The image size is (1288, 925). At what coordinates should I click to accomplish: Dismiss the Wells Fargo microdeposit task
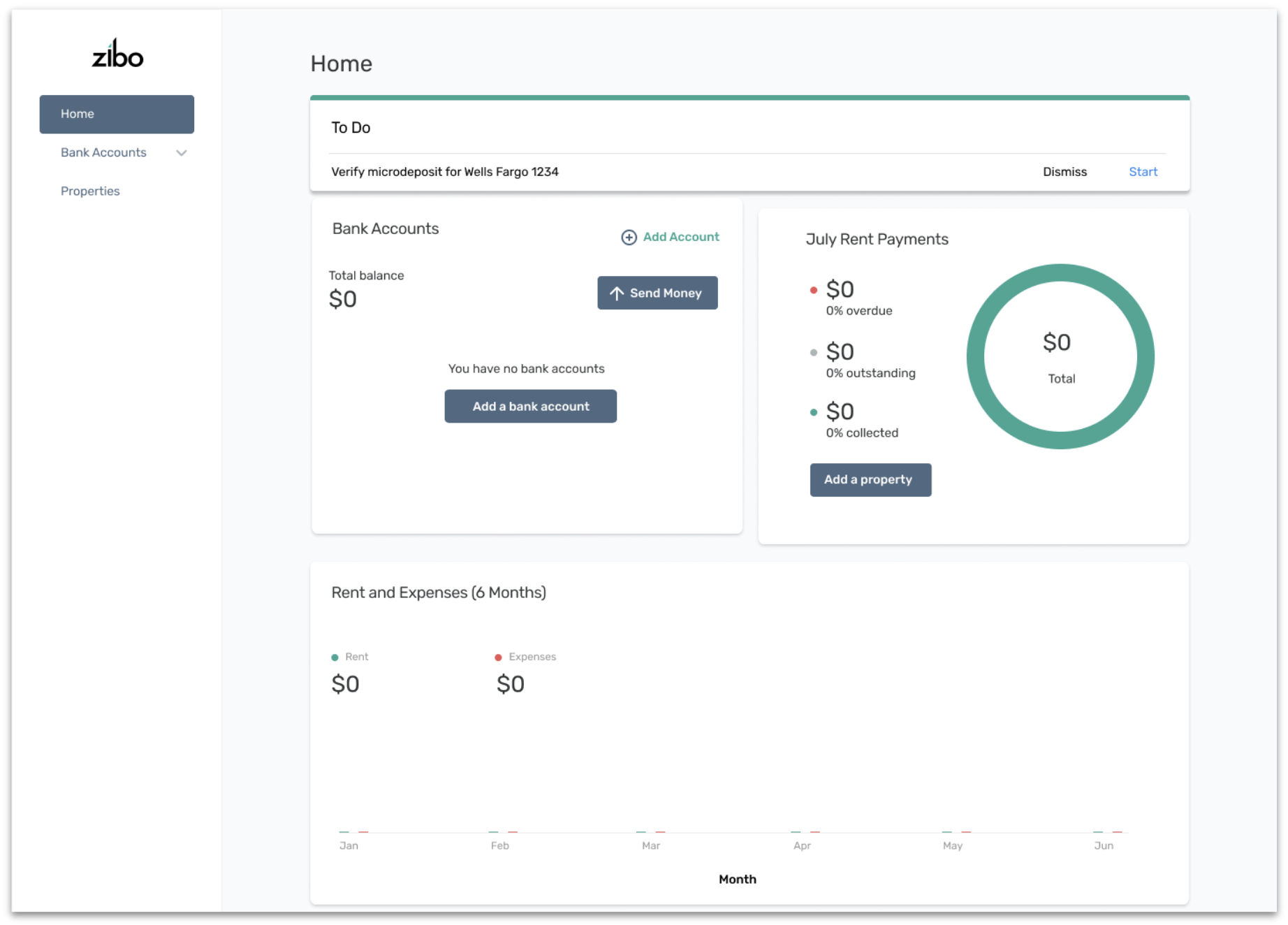(1064, 172)
